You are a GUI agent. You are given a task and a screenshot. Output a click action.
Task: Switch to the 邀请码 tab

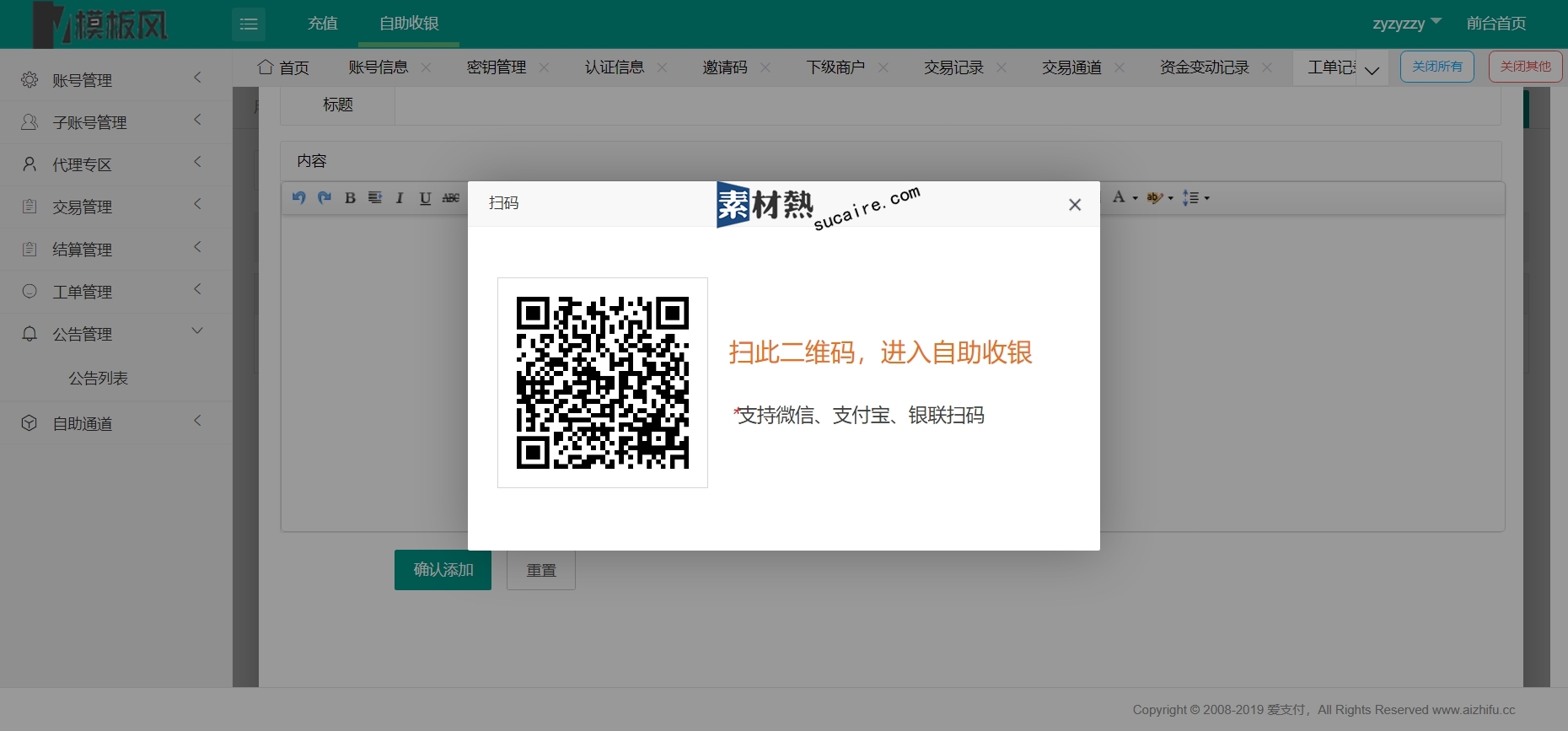725,67
